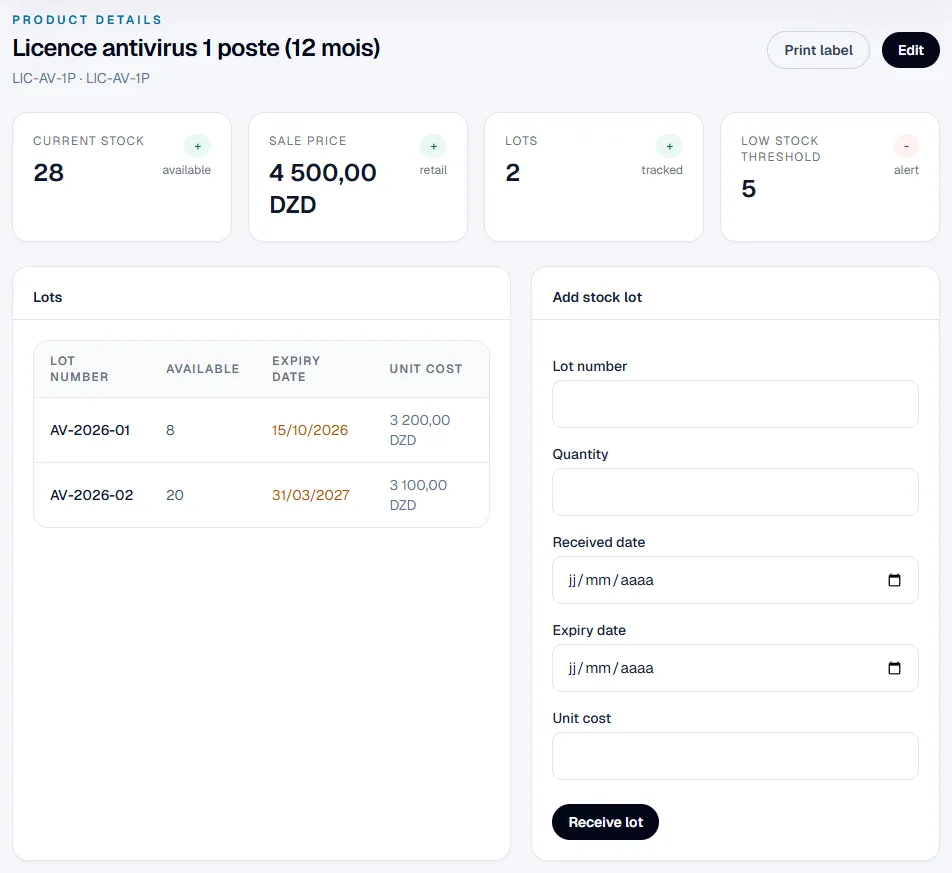Click the low stock threshold value 5
952x873 pixels.
pos(749,189)
